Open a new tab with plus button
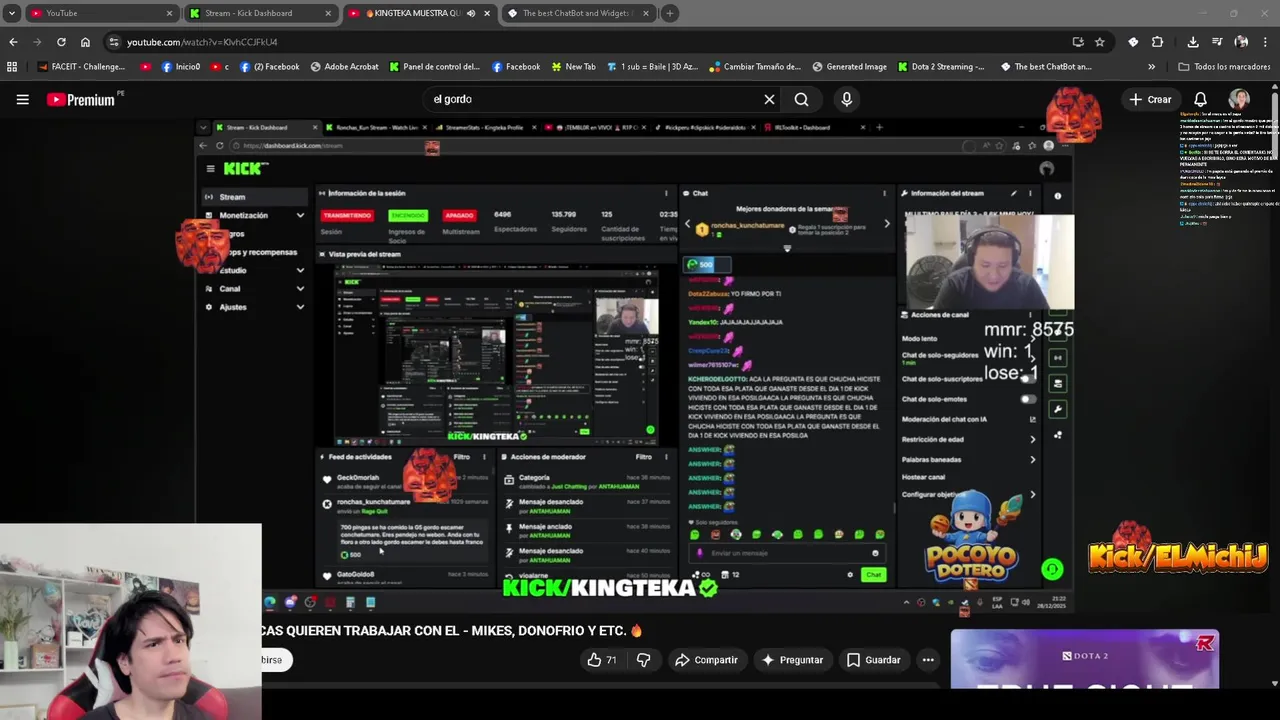Image resolution: width=1280 pixels, height=720 pixels. 670,13
